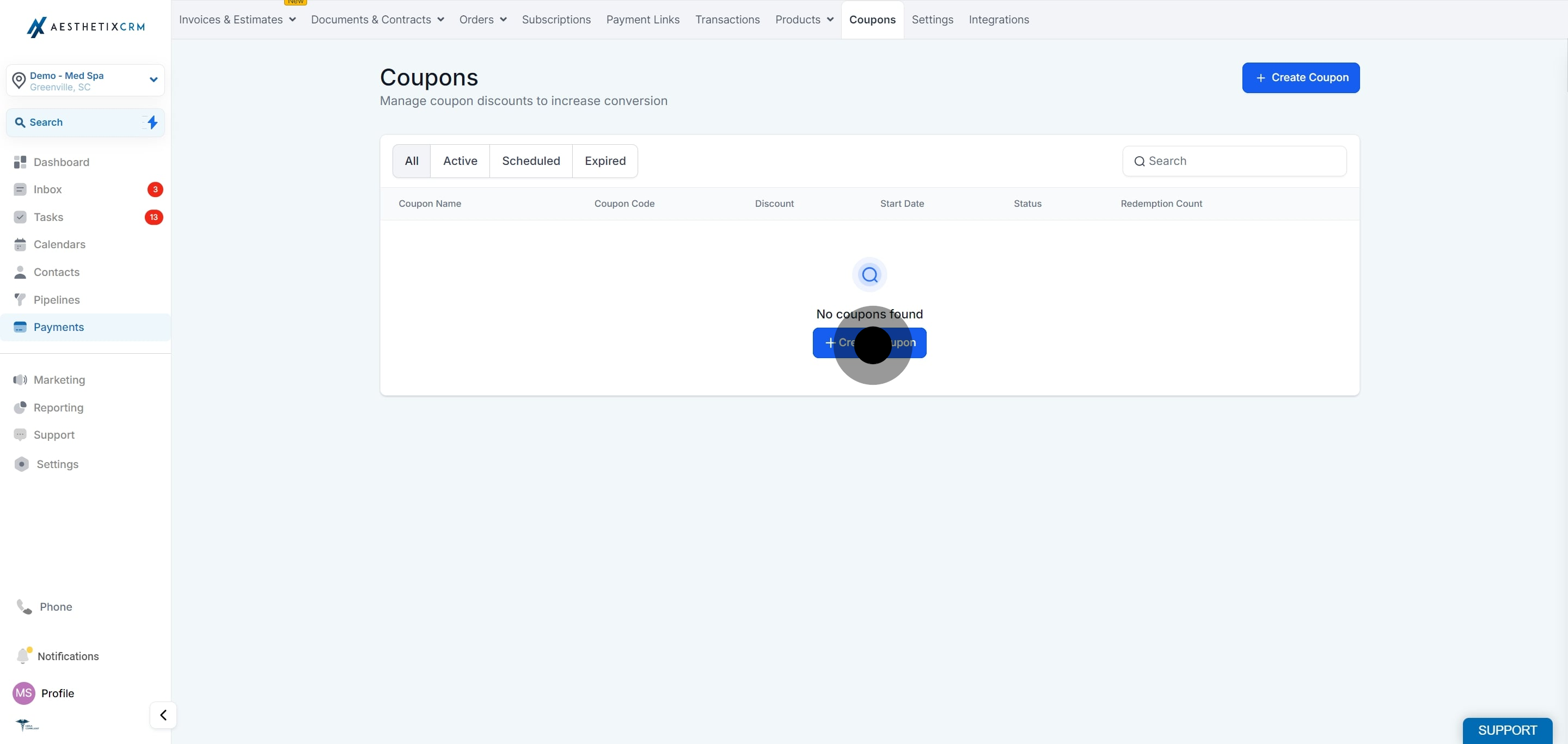Click the Discount column header

774,204
